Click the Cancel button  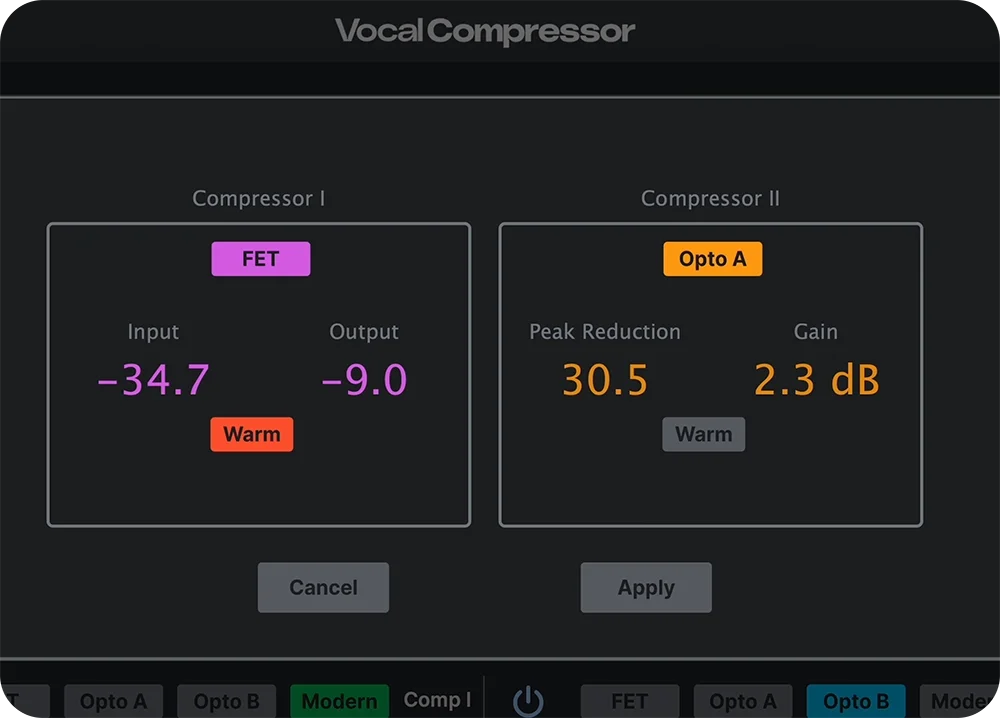coord(323,587)
